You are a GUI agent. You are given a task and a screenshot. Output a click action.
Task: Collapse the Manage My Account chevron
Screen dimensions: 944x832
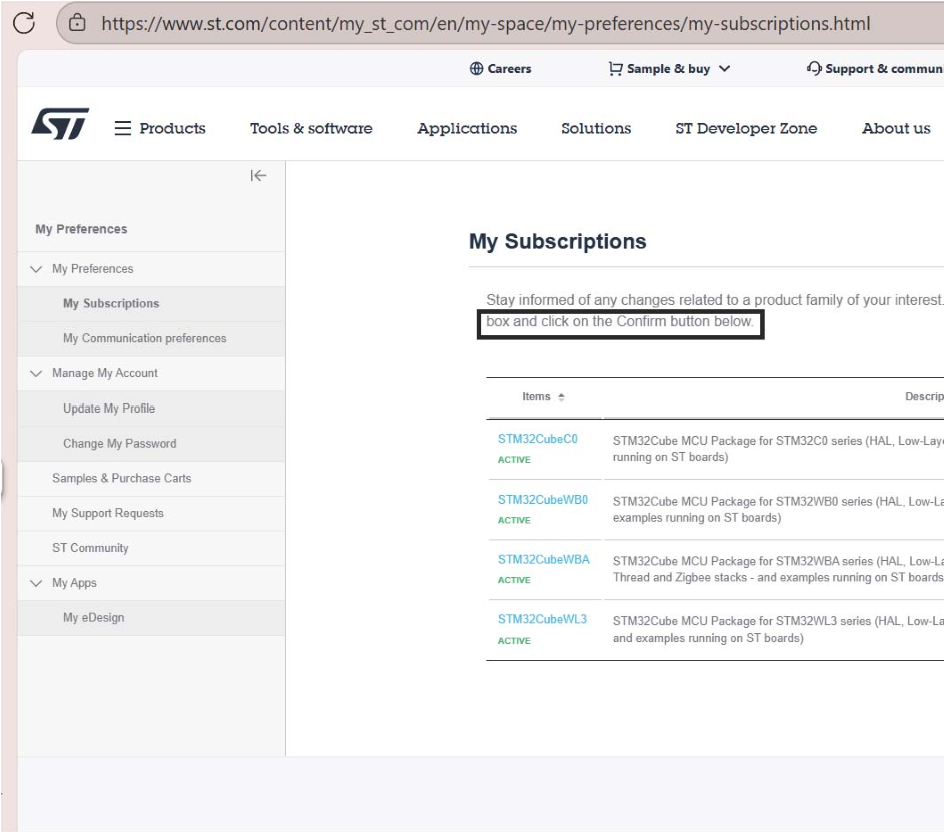(36, 373)
